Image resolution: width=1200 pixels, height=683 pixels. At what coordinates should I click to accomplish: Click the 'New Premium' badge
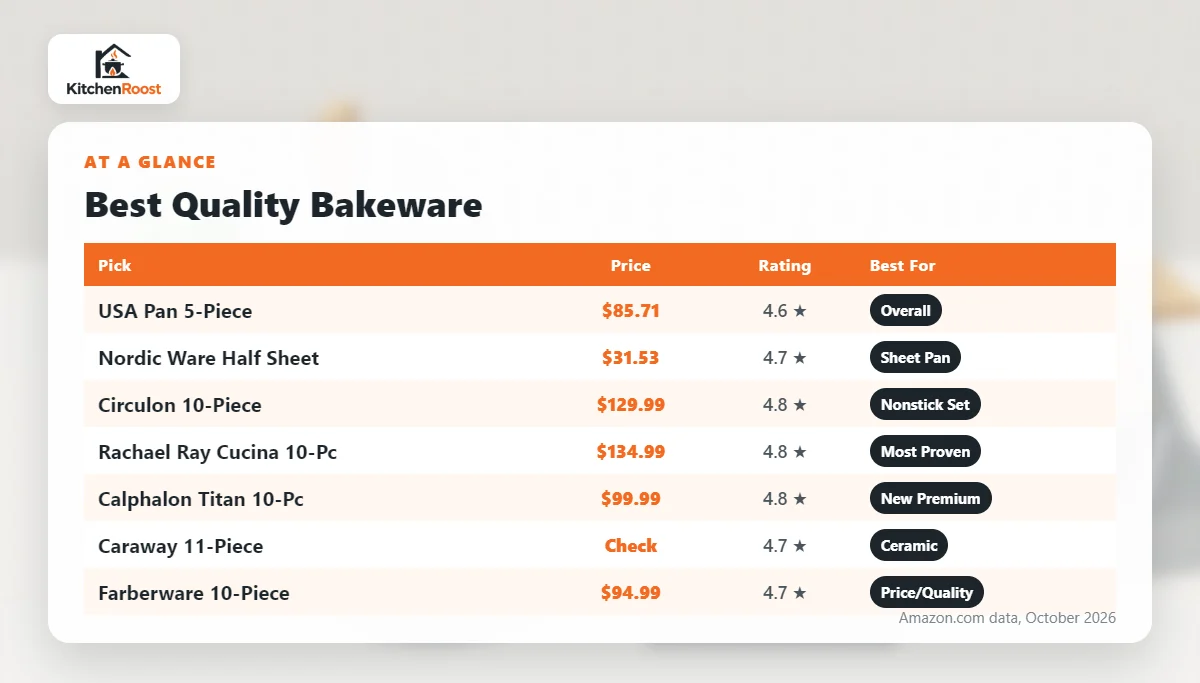(931, 499)
